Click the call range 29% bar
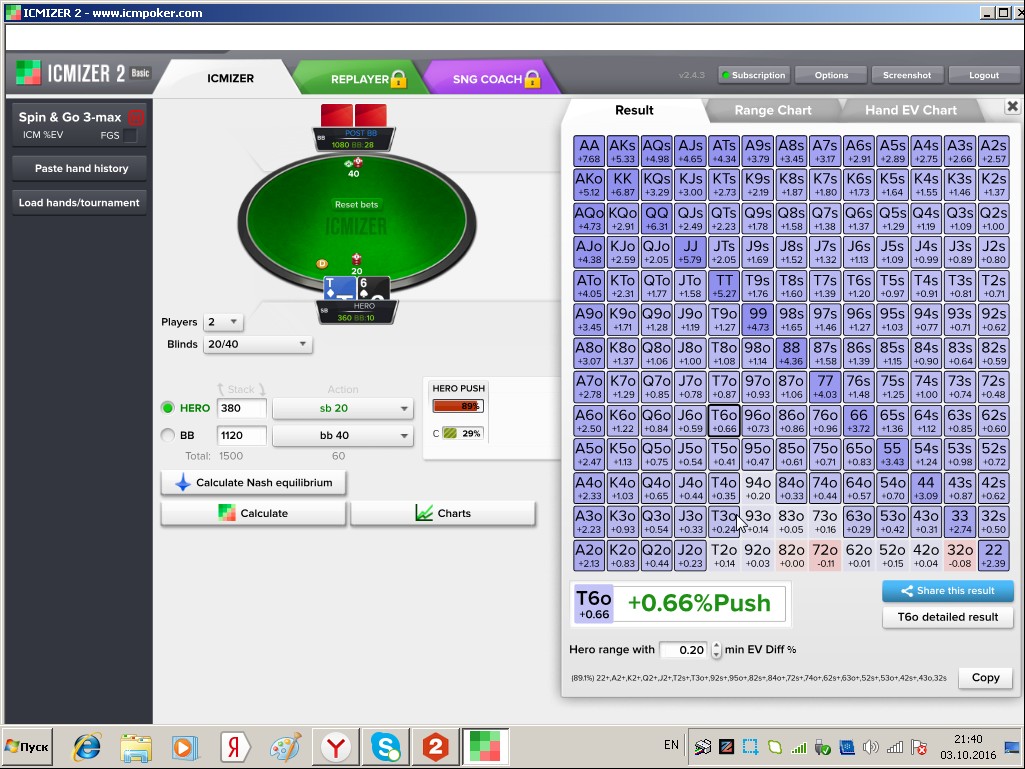Viewport: 1025px width, 769px height. point(463,434)
